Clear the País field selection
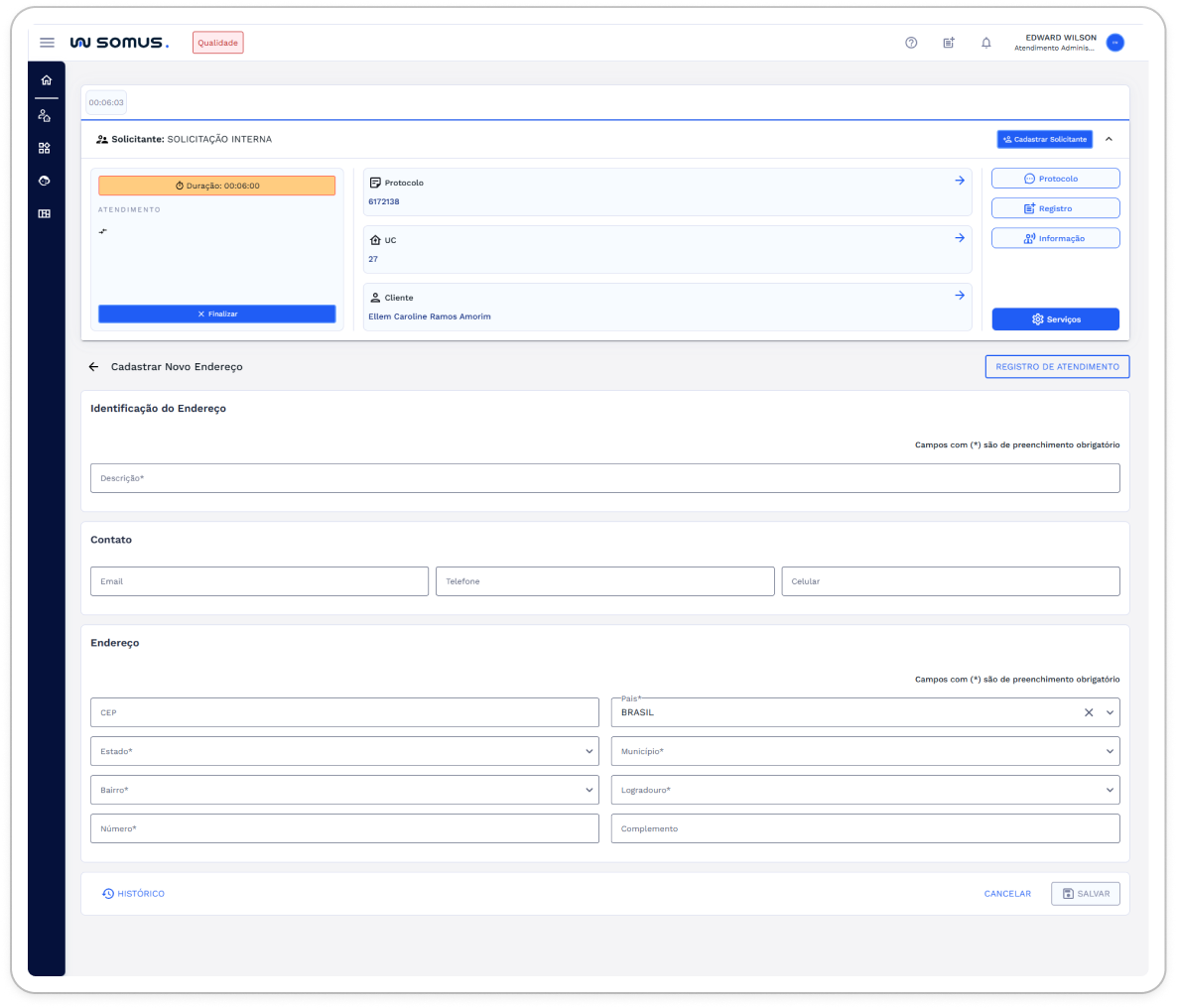Screen dimensions: 1177x1008 pyautogui.click(x=1089, y=712)
